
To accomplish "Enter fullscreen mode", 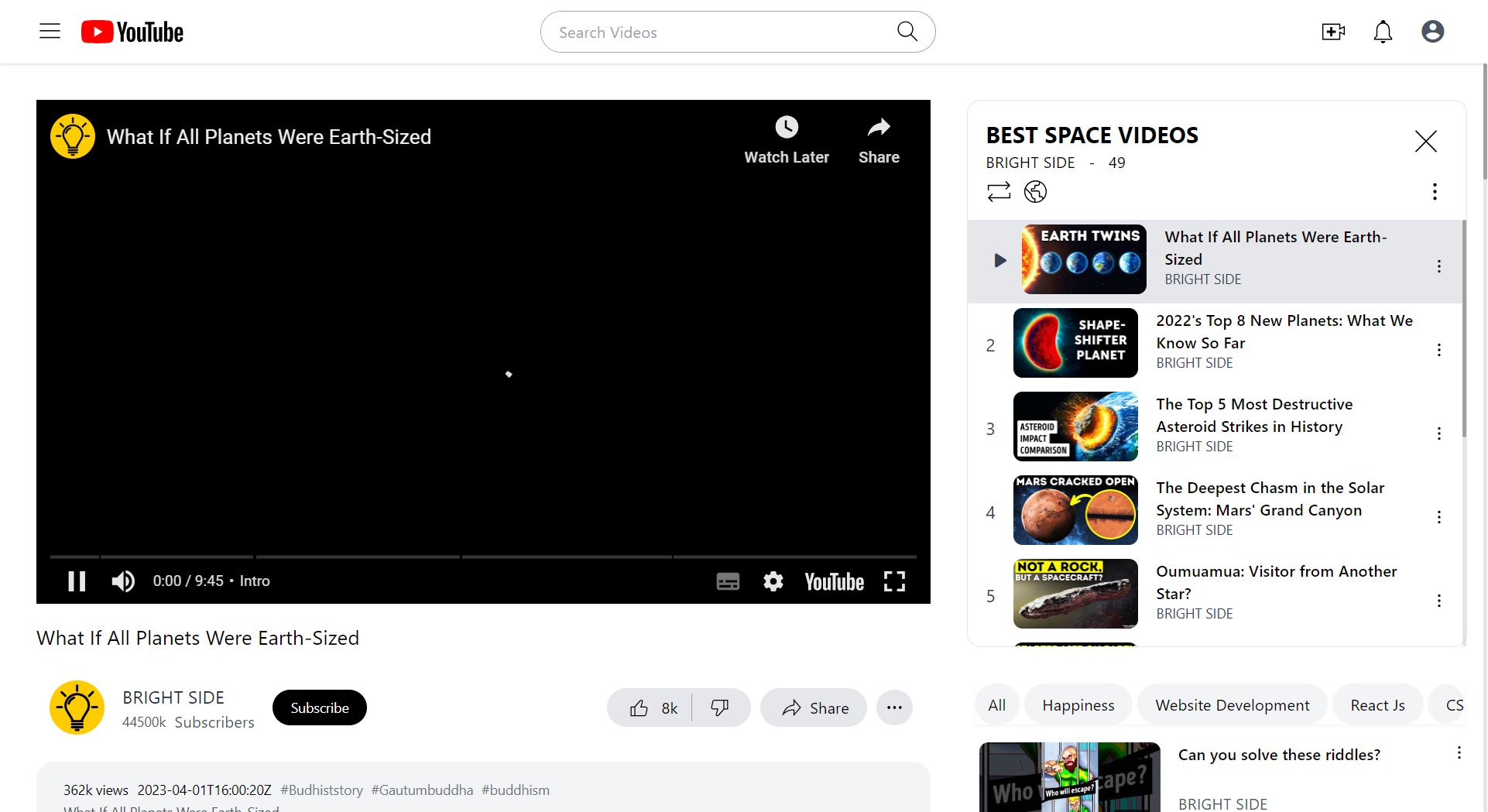I will (x=894, y=581).
